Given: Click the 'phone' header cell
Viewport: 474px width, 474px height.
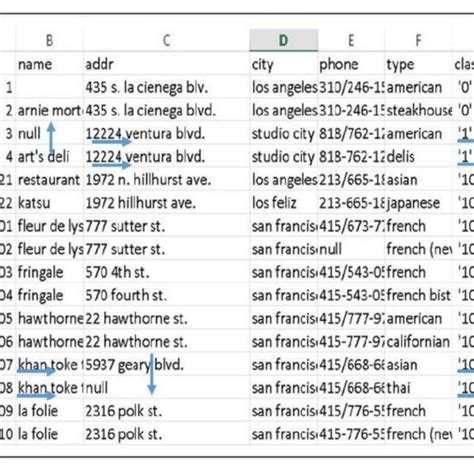Looking at the screenshot, I should tap(351, 63).
